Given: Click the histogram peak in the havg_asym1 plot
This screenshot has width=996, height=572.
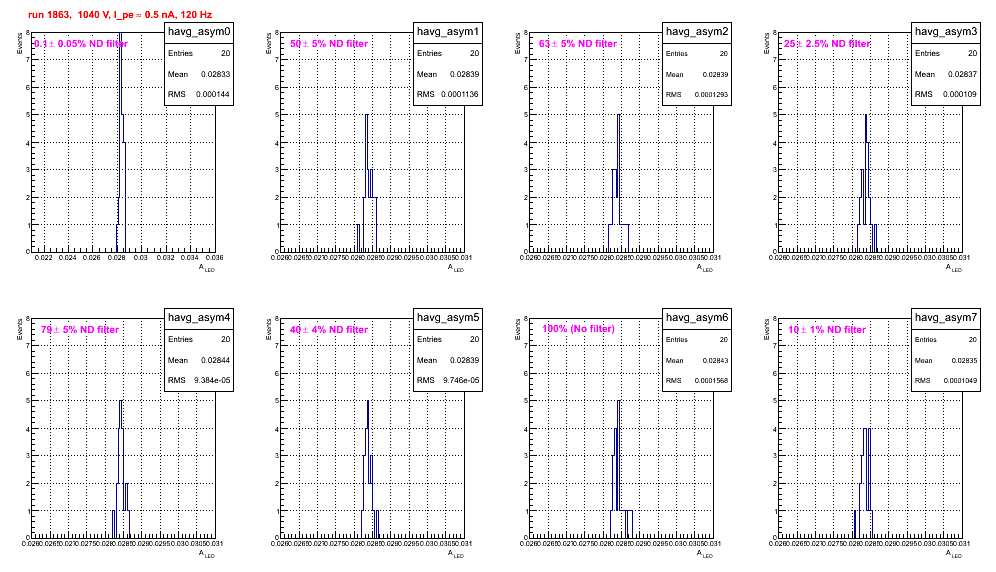Looking at the screenshot, I should tap(367, 115).
